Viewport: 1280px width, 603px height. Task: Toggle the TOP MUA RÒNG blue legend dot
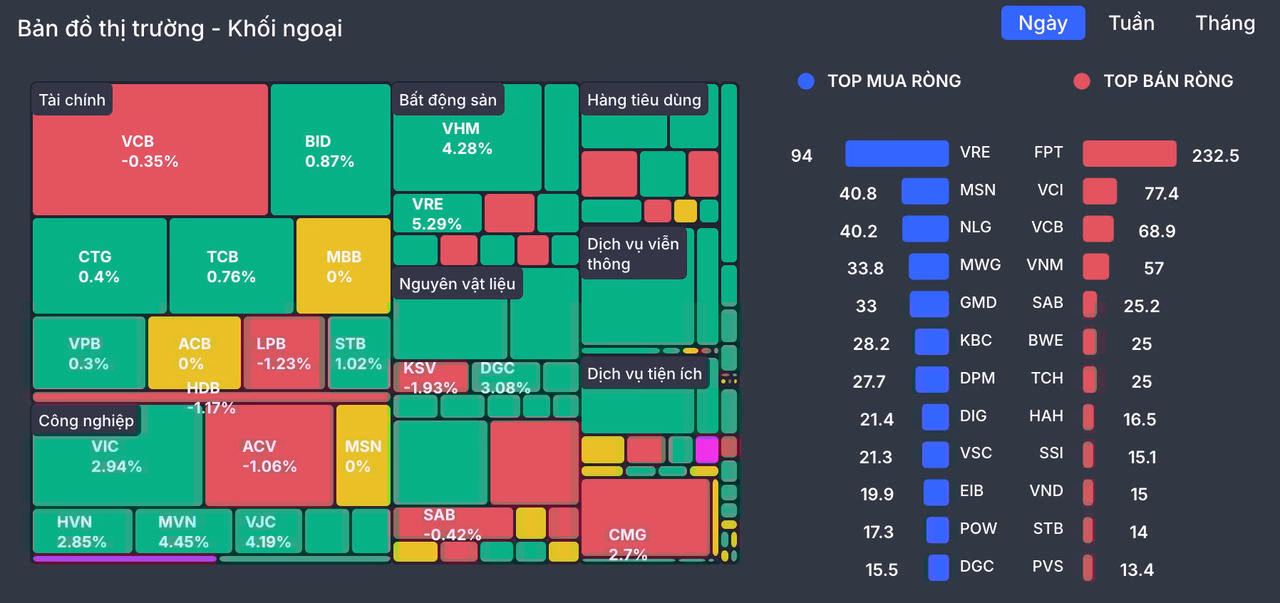coord(807,81)
